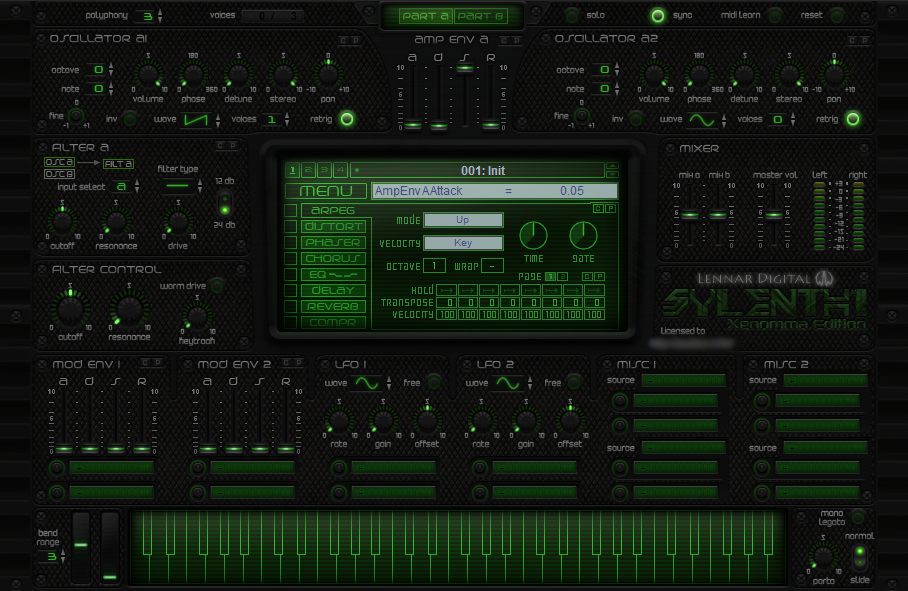Open the EQ effect tab

coord(333,274)
